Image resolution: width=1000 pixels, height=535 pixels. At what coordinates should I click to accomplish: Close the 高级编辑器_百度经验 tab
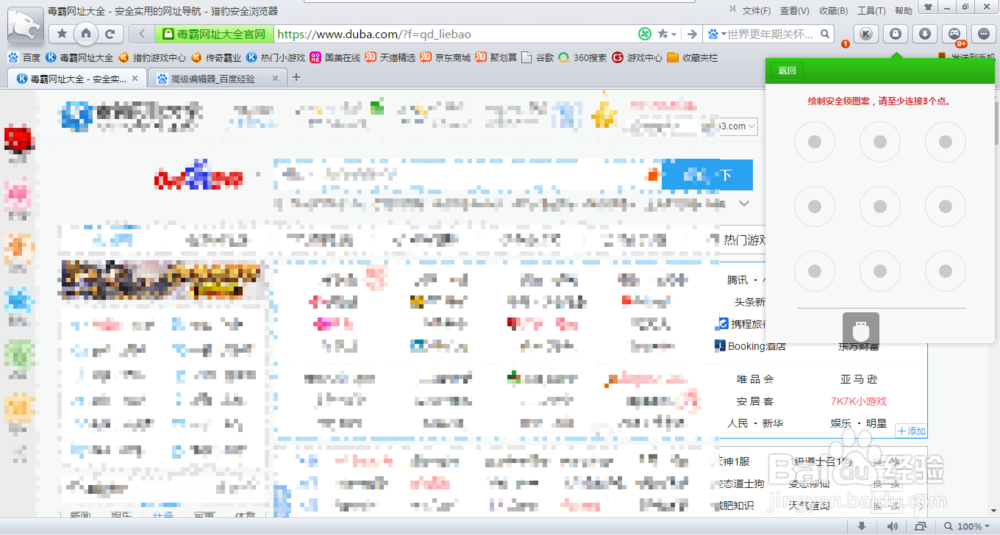(x=275, y=78)
